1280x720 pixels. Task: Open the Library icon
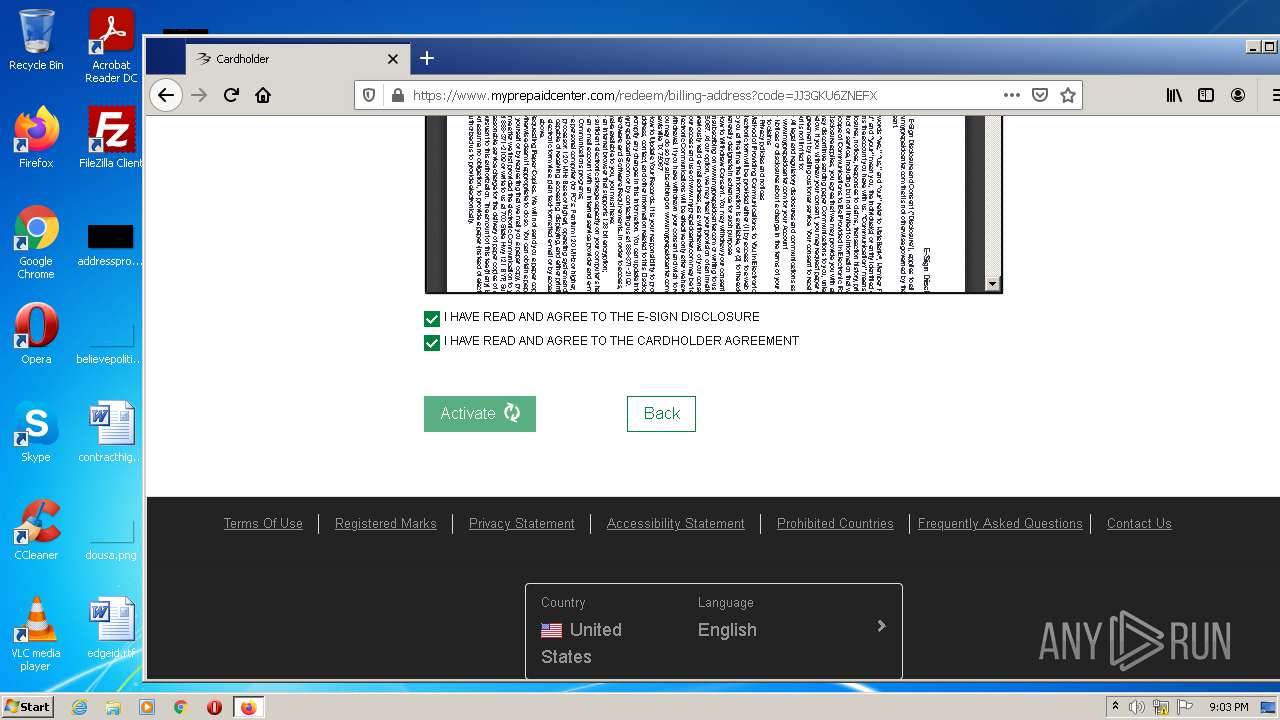(1174, 95)
